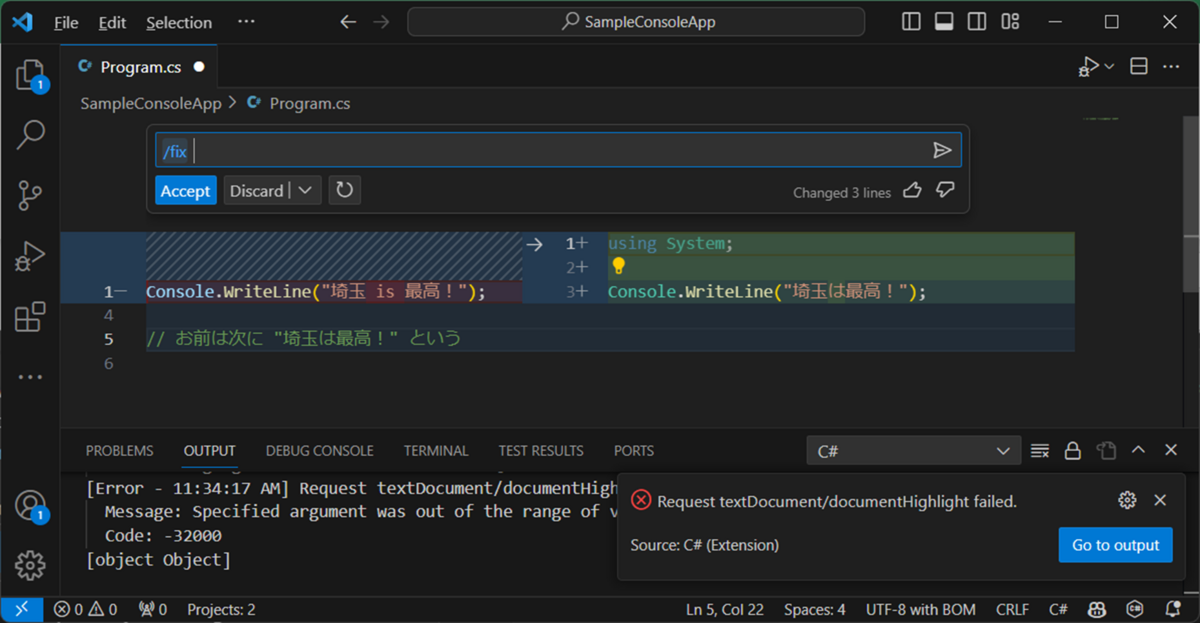The image size is (1200, 623).
Task: Rerun the inline chat request
Action: point(345,190)
